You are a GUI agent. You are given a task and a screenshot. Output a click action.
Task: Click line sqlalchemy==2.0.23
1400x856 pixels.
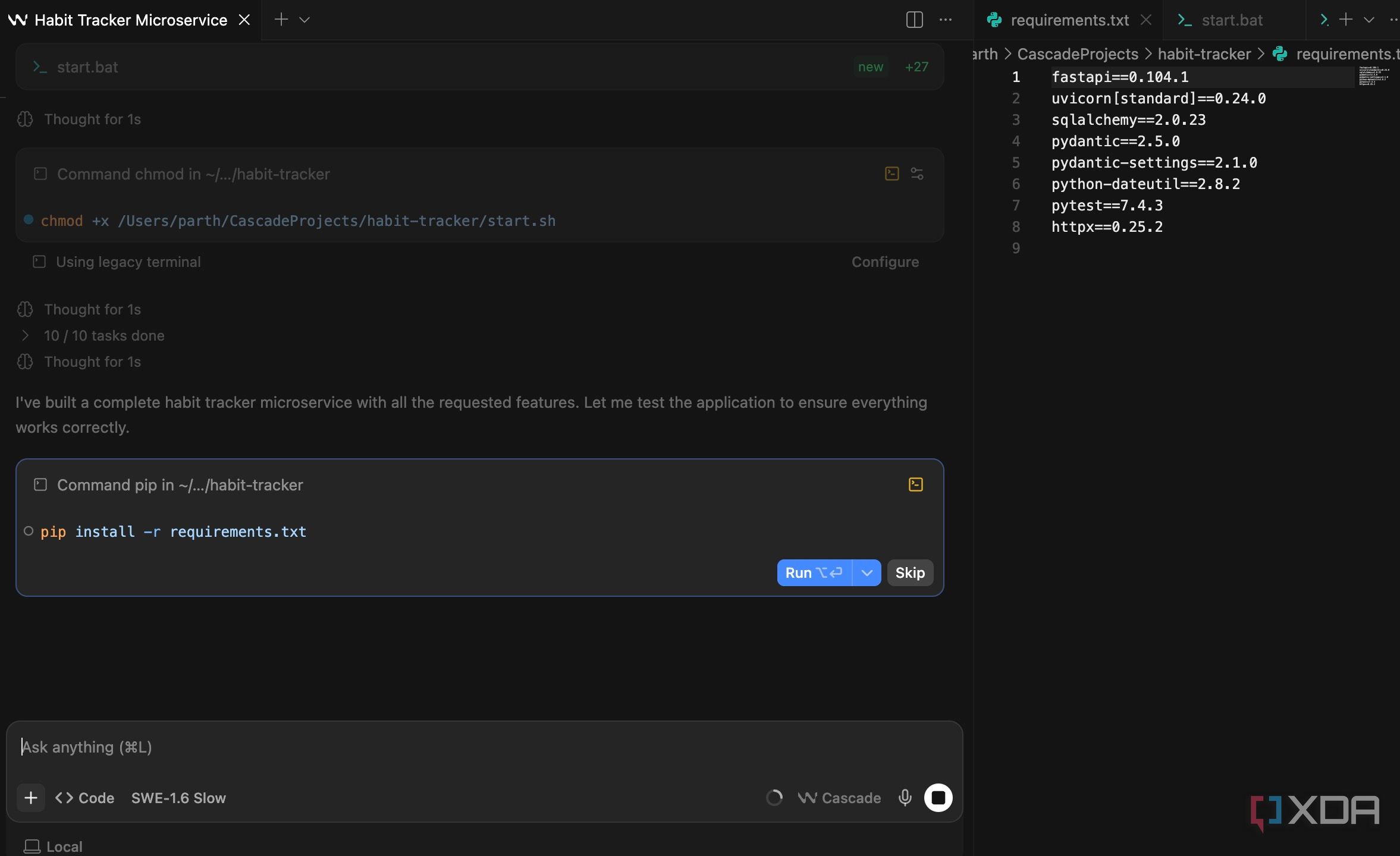point(1128,119)
